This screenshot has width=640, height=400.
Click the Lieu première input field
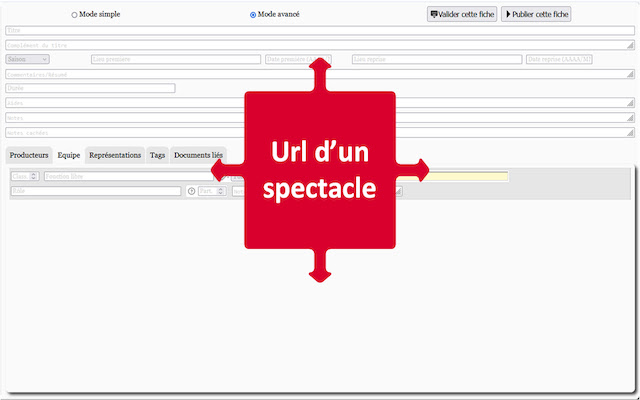tap(176, 59)
